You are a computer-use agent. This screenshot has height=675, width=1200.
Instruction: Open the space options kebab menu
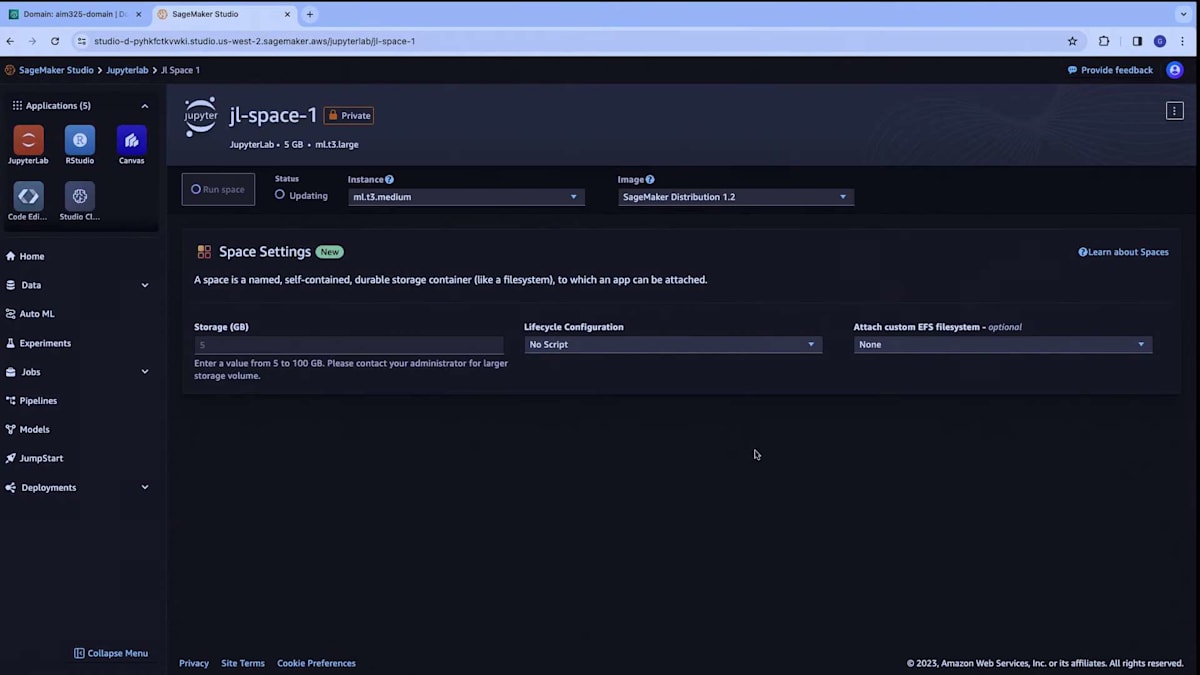click(1175, 111)
